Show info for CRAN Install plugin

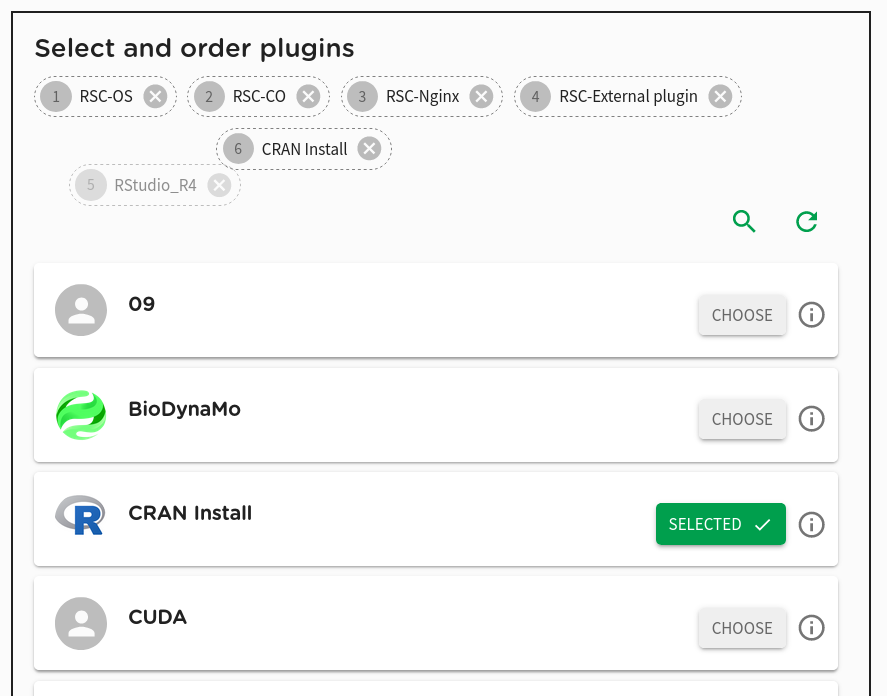[811, 525]
